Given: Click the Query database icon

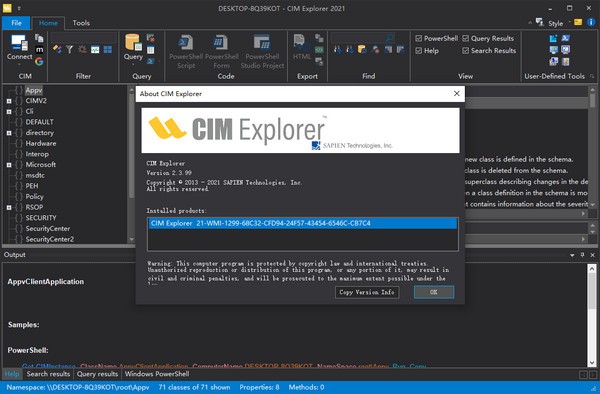Looking at the screenshot, I should coord(133,42).
